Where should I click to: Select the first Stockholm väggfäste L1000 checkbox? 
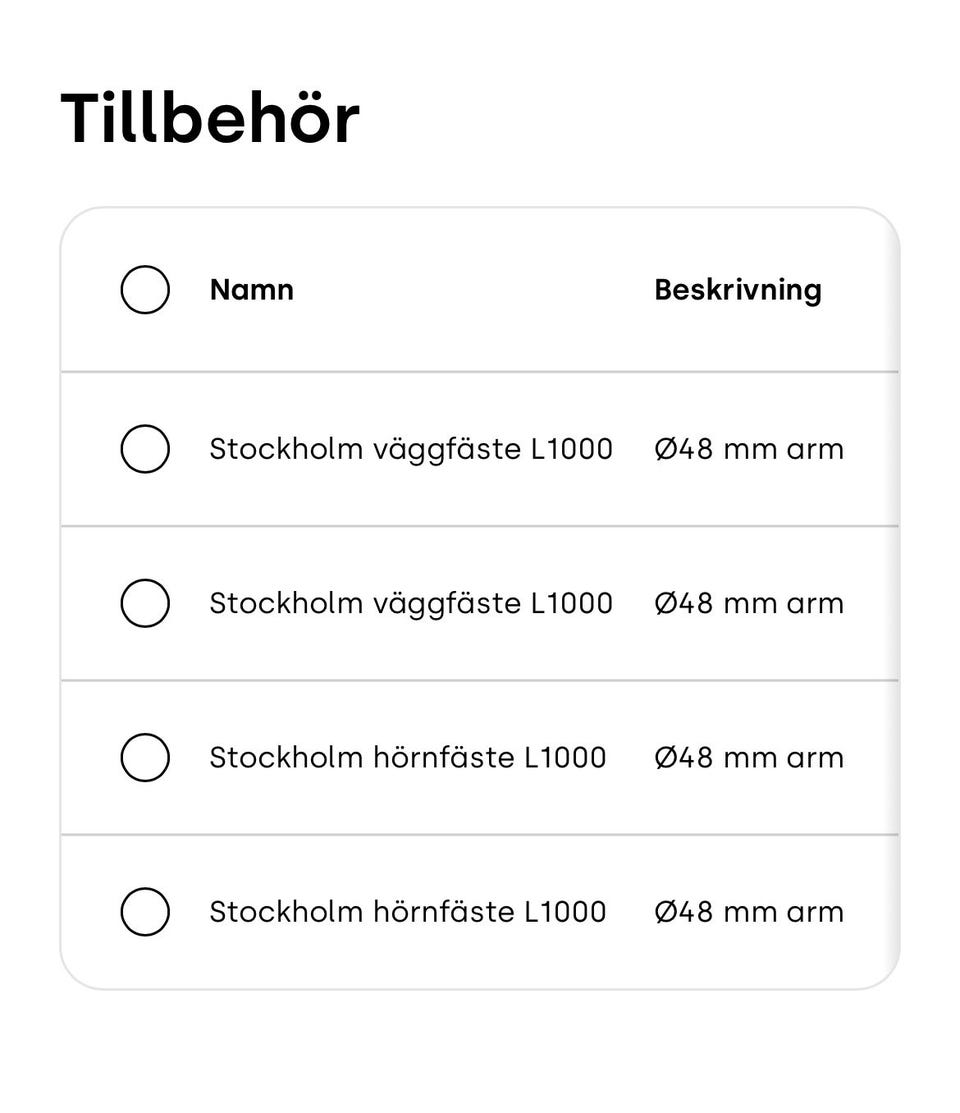(145, 449)
